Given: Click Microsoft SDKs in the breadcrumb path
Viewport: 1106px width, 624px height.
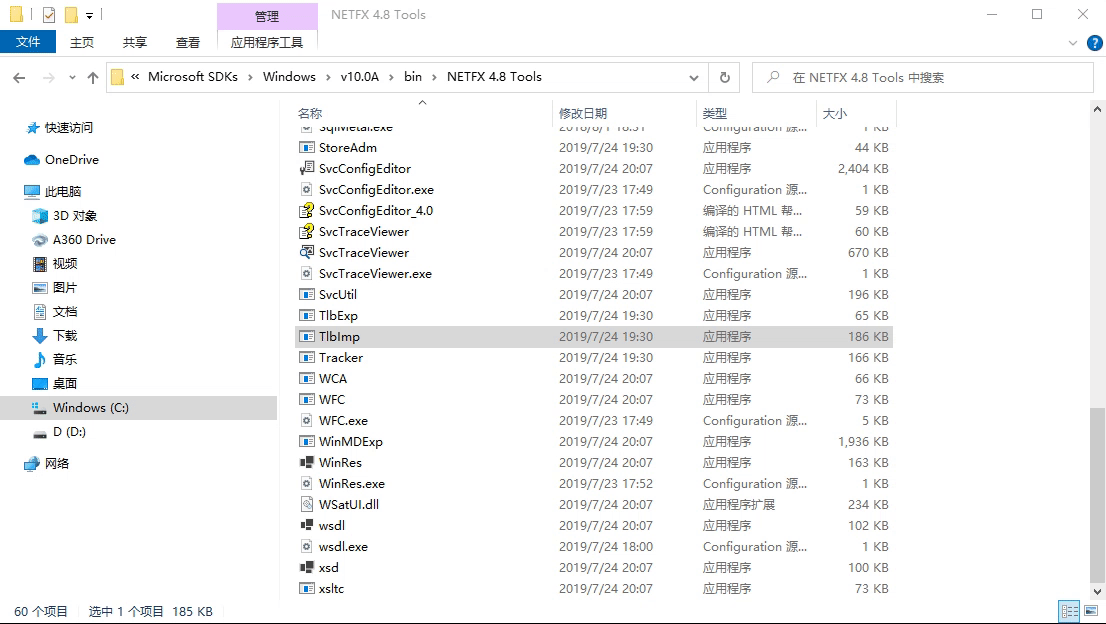Looking at the screenshot, I should (193, 77).
